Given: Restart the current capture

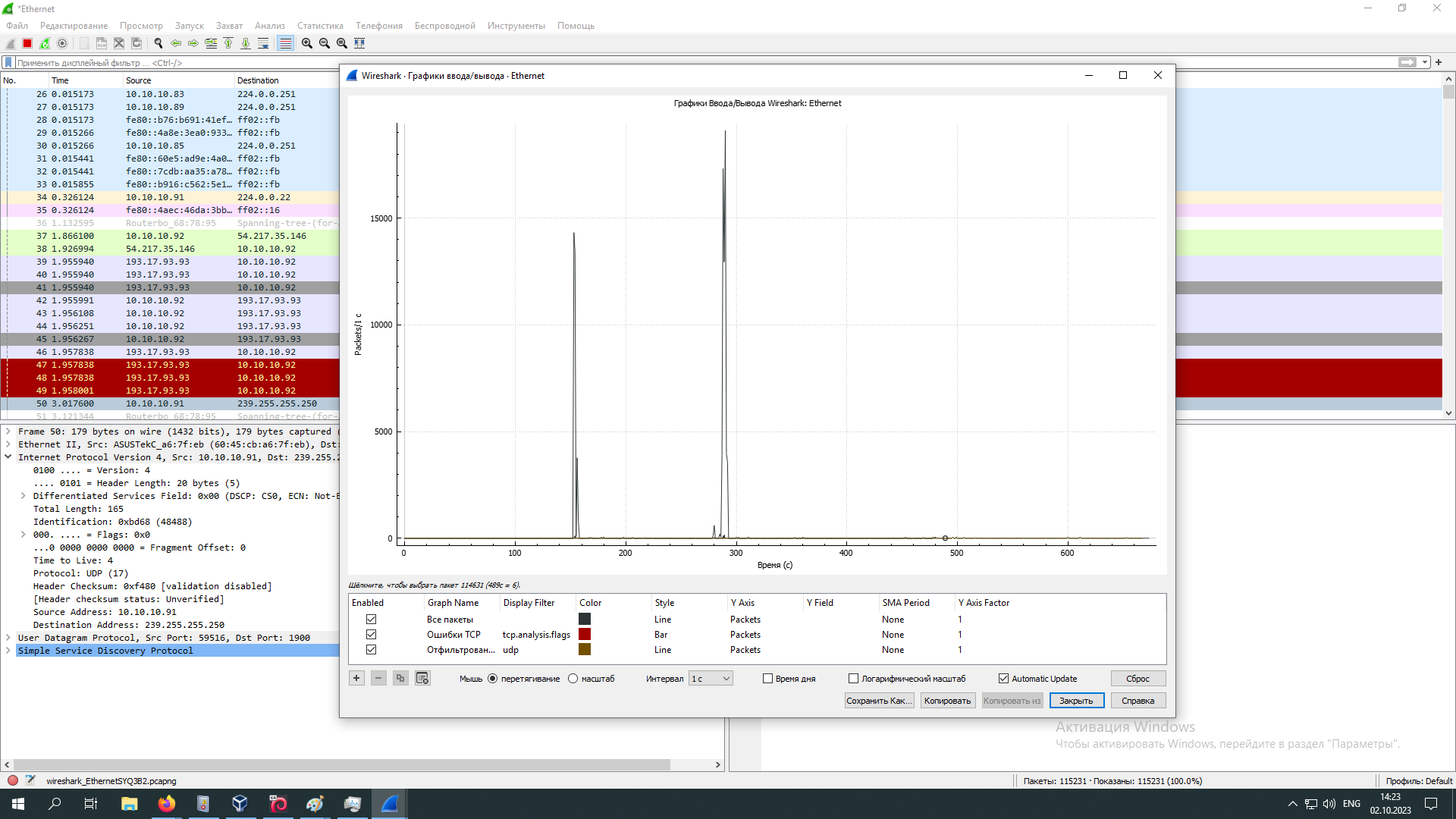Looking at the screenshot, I should [x=45, y=43].
